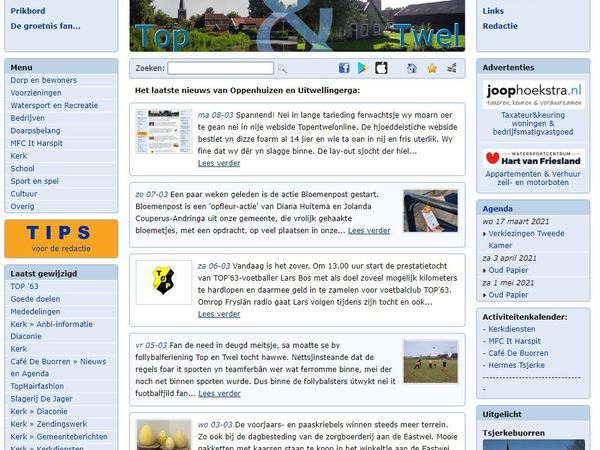Image resolution: width=600 pixels, height=450 pixels.
Task: Open Dorp en bewoners menu item
Action: [x=44, y=80]
